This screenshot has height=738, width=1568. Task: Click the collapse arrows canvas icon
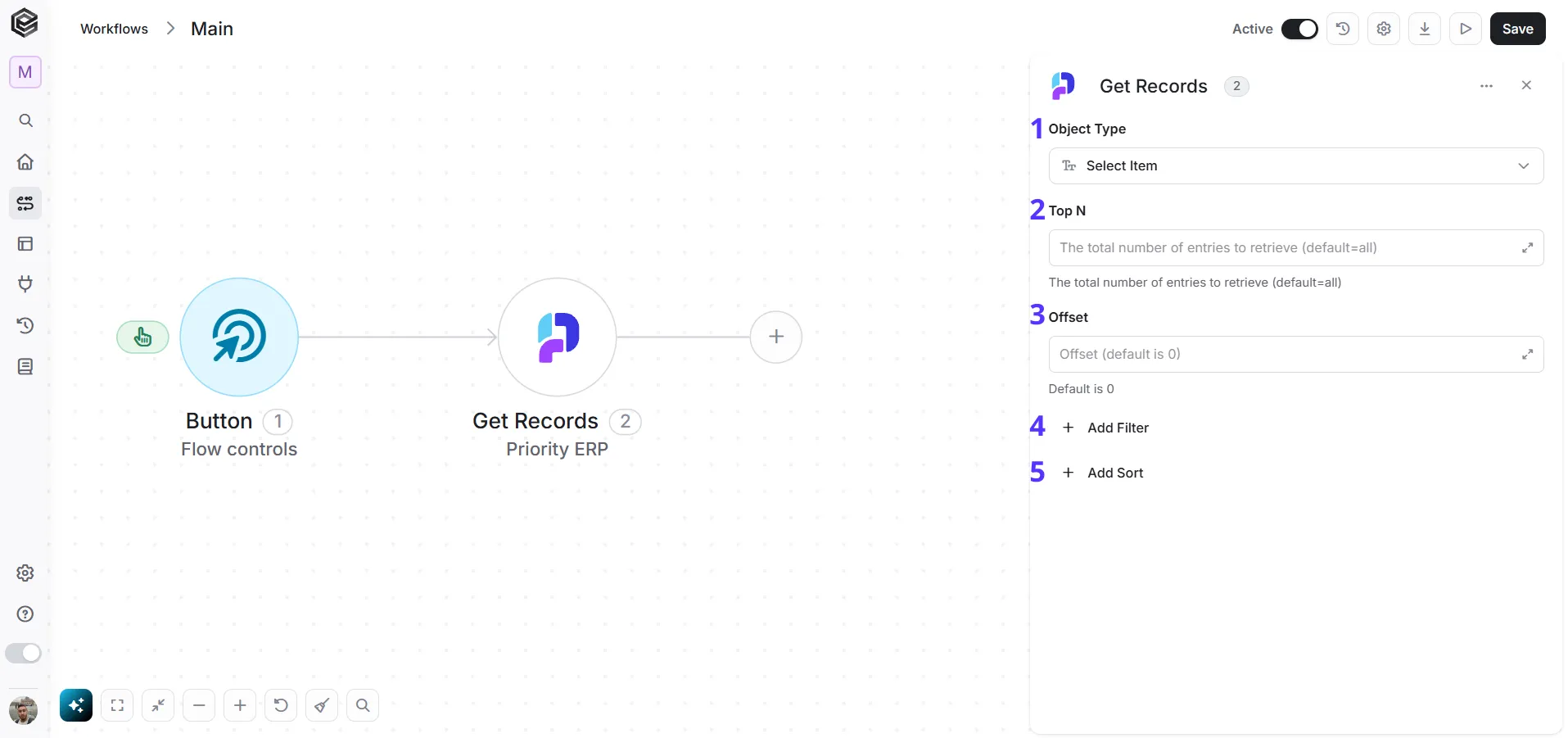[x=158, y=705]
